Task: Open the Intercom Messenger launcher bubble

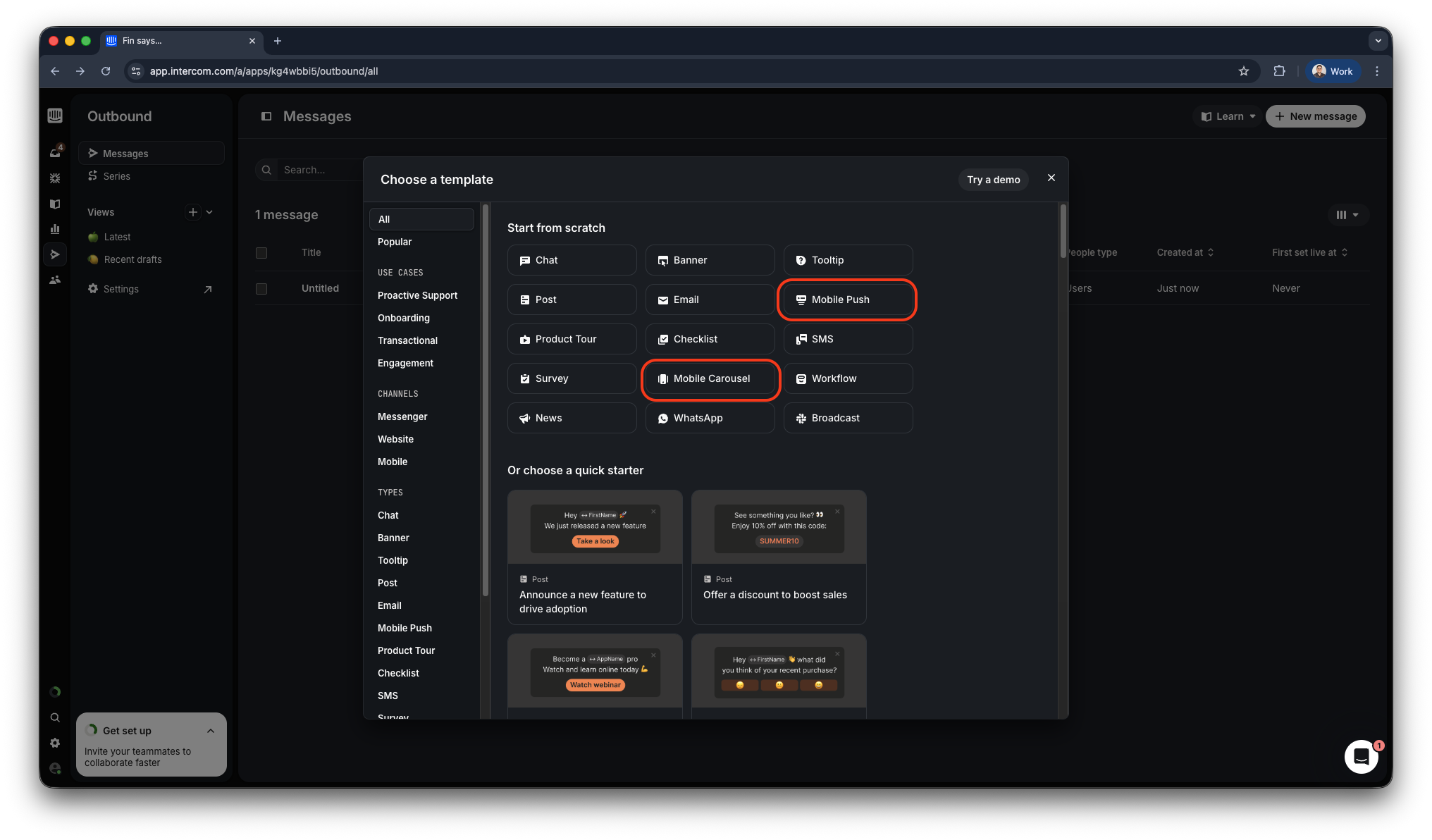Action: (1361, 757)
